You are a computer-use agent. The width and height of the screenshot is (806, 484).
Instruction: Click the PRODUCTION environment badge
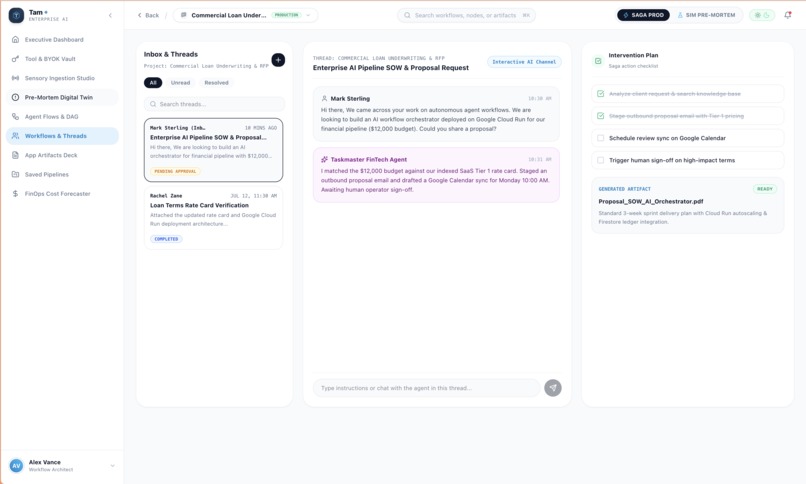(x=286, y=15)
